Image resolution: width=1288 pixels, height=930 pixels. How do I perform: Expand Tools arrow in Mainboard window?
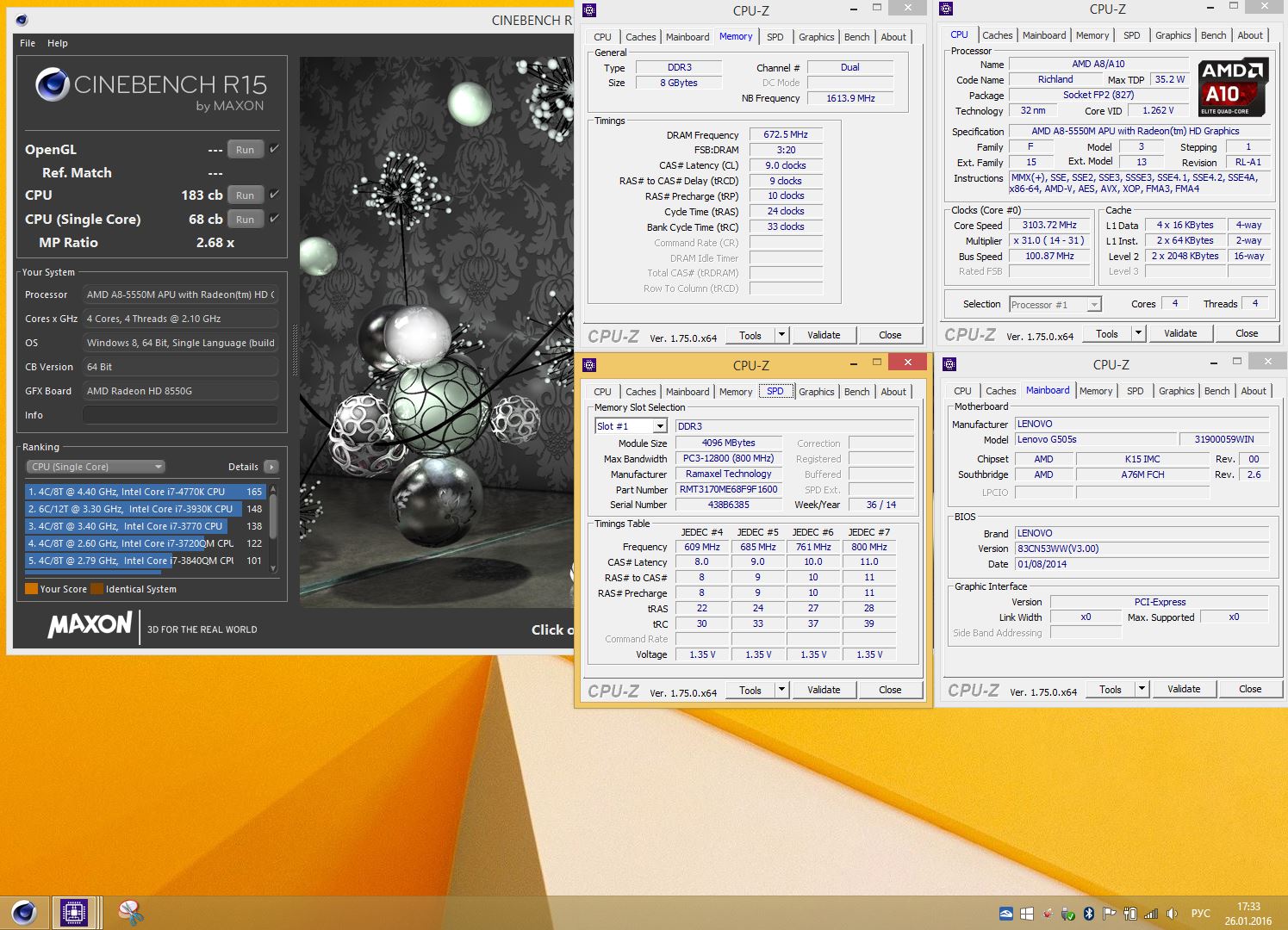pyautogui.click(x=1142, y=689)
